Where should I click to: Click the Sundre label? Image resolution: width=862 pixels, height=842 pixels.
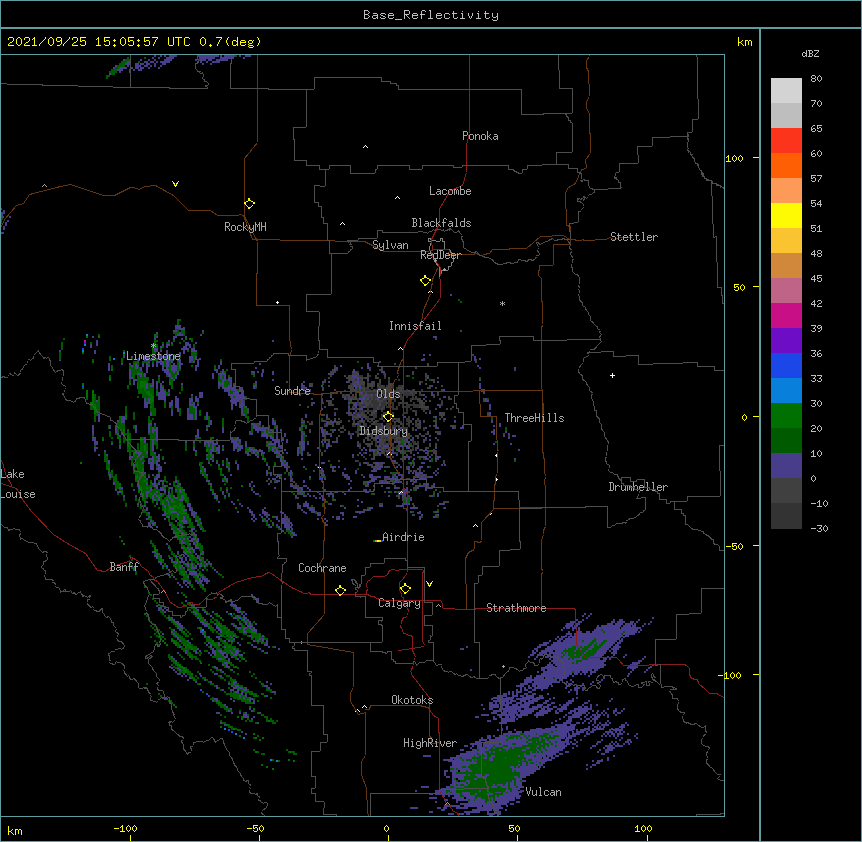click(292, 391)
